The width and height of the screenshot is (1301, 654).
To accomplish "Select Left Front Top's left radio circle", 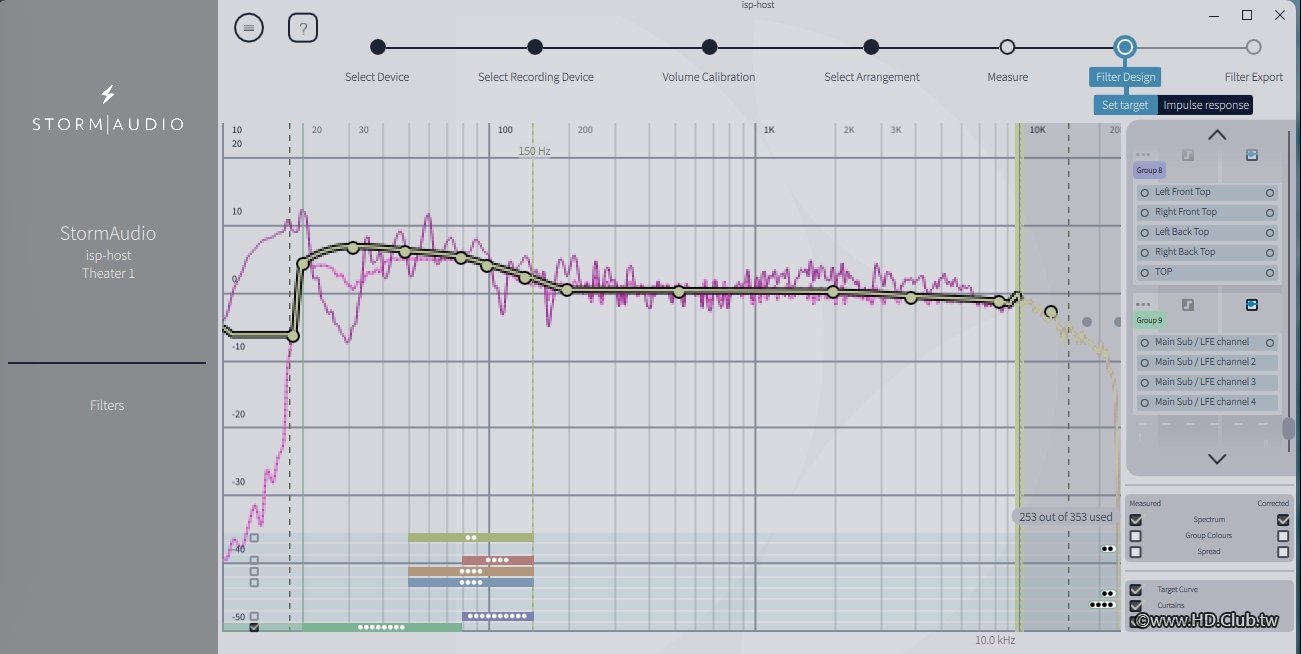I will [1144, 192].
